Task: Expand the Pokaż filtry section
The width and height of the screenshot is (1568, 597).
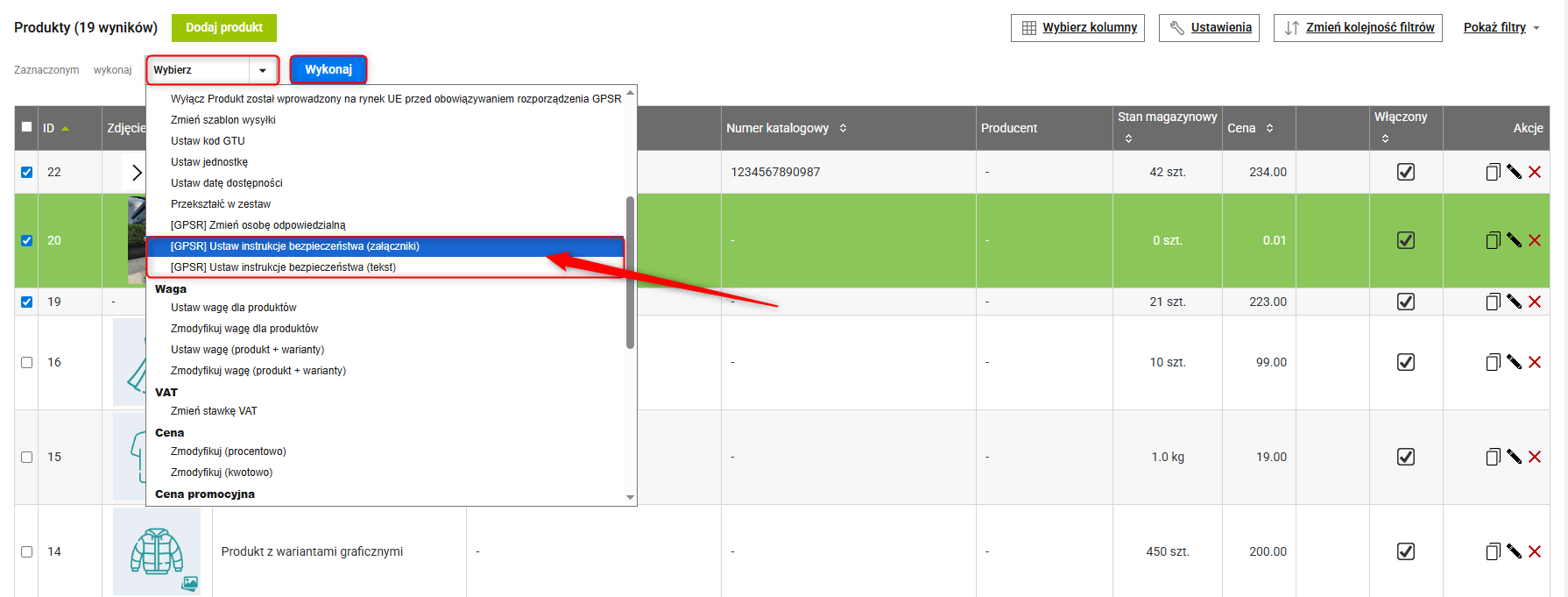Action: [x=1501, y=27]
